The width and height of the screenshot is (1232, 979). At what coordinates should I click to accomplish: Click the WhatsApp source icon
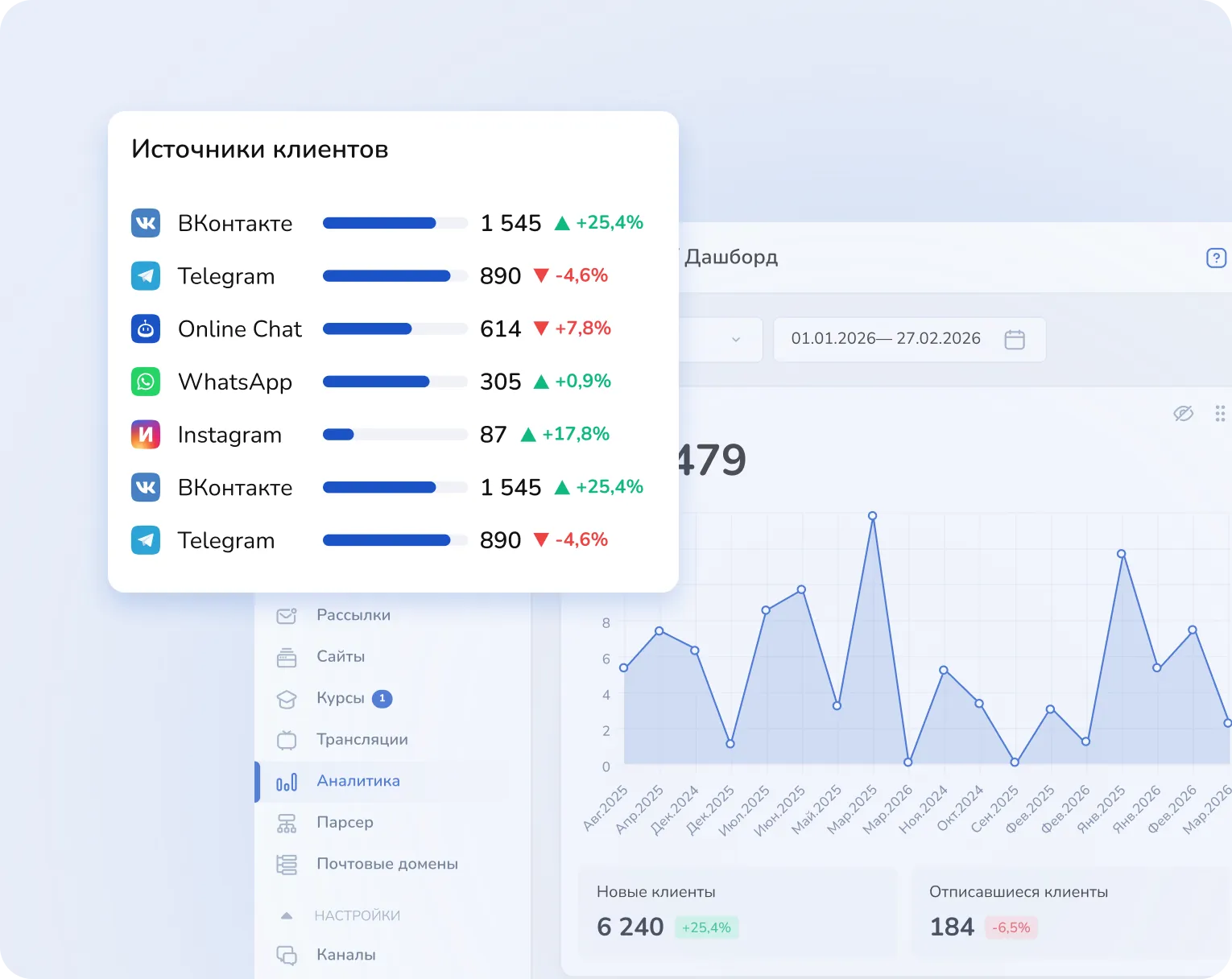[x=146, y=382]
